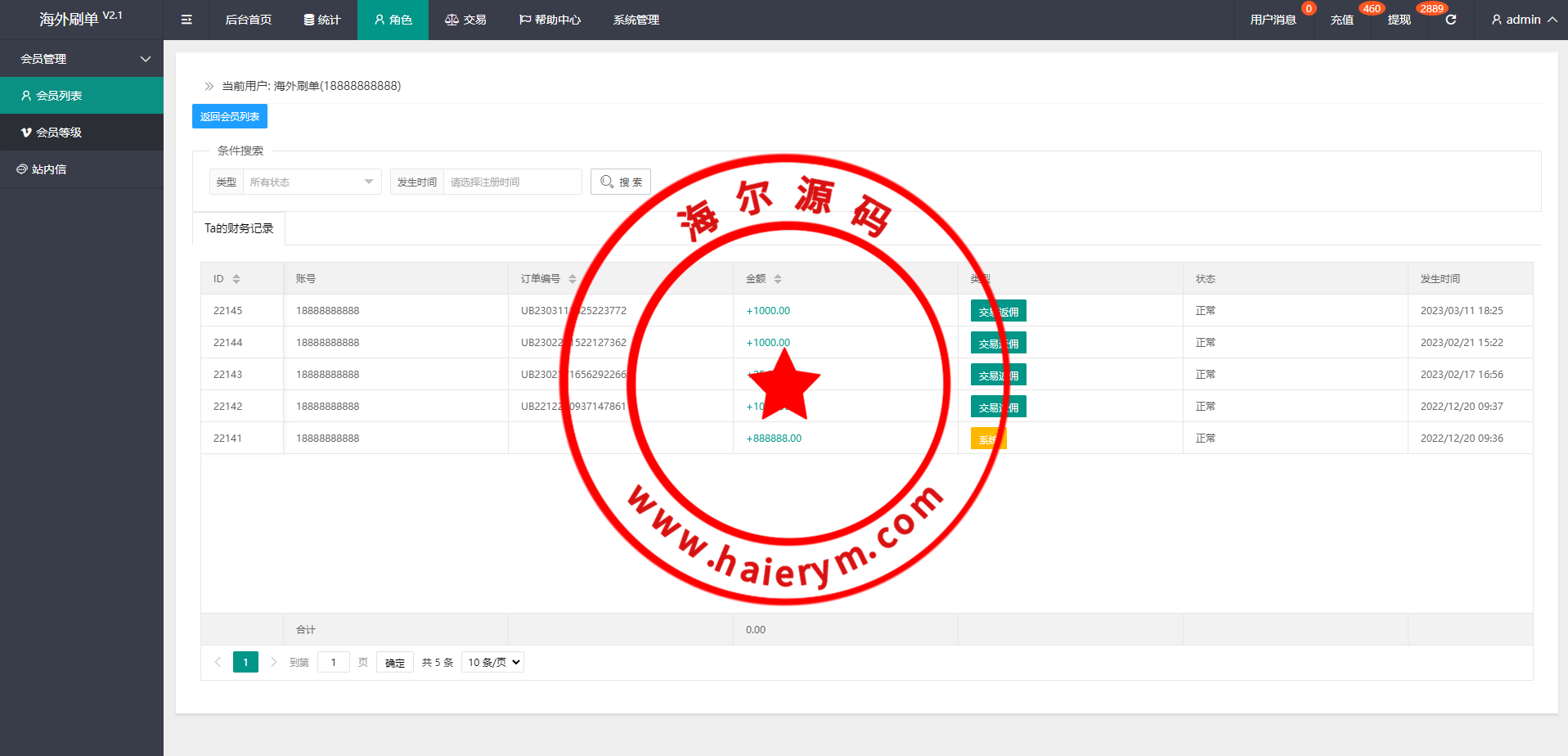Collapse the sidebar with the hamburger icon
This screenshot has height=756, width=1568.
tap(186, 20)
